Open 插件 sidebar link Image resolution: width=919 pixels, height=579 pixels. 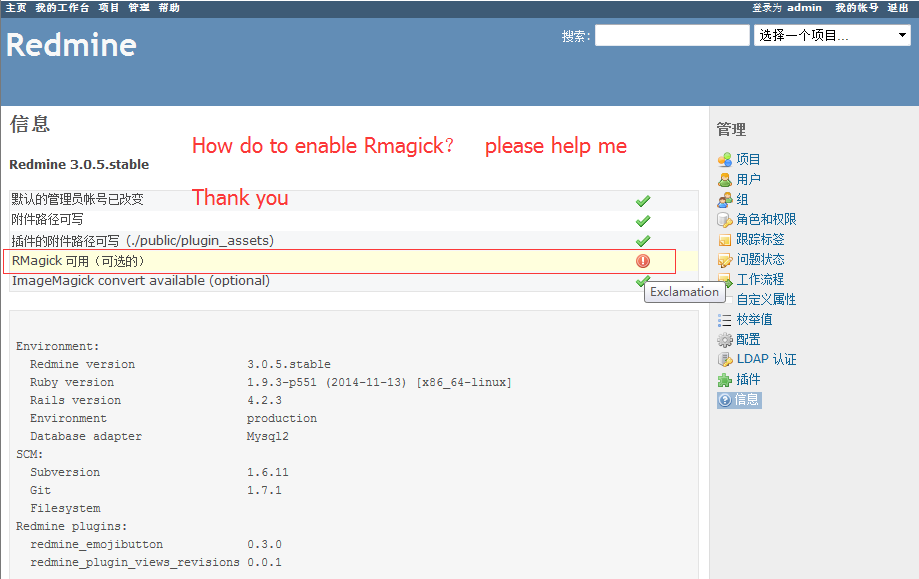pos(748,379)
